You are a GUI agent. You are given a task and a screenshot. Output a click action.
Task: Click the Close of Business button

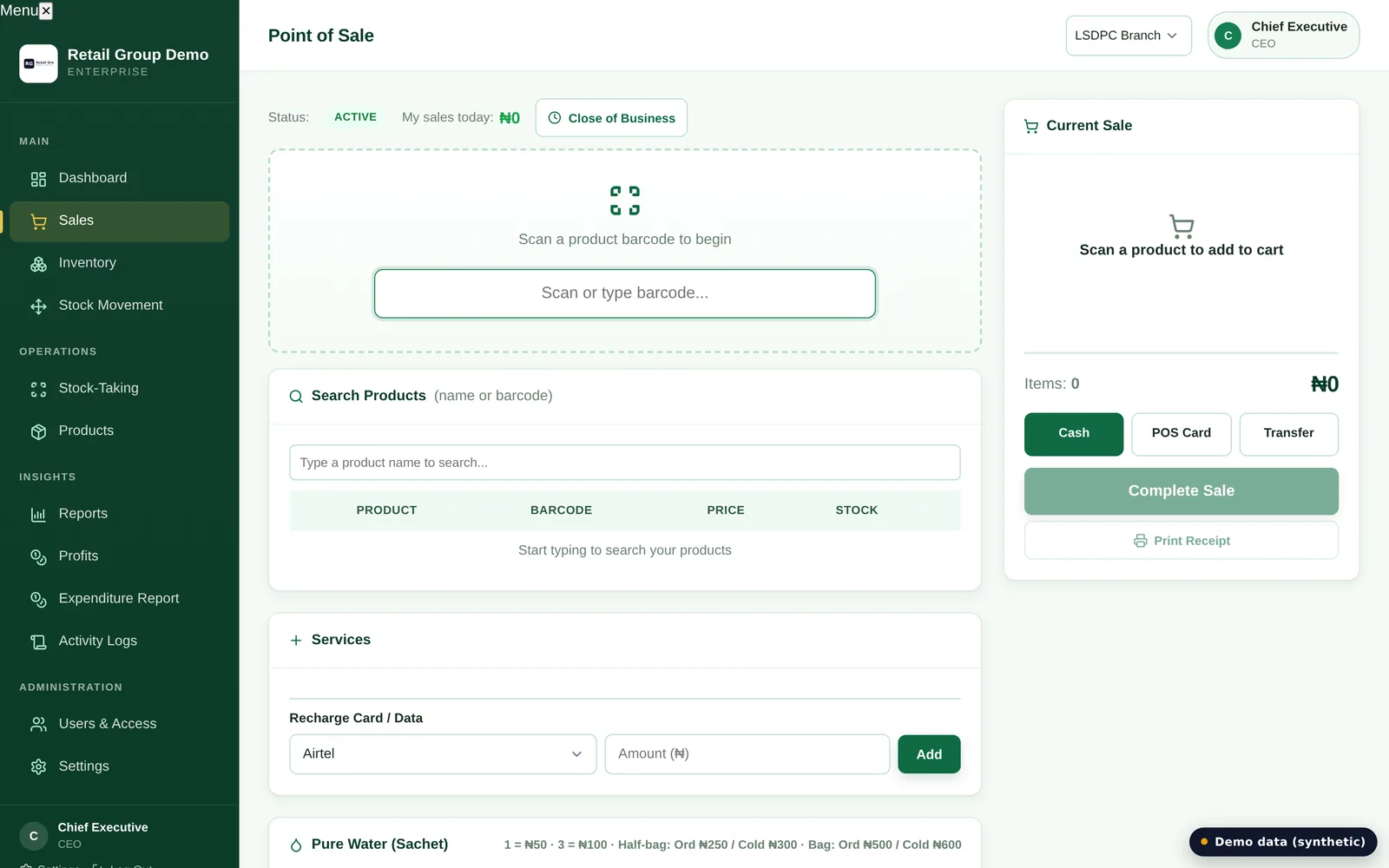pyautogui.click(x=611, y=118)
